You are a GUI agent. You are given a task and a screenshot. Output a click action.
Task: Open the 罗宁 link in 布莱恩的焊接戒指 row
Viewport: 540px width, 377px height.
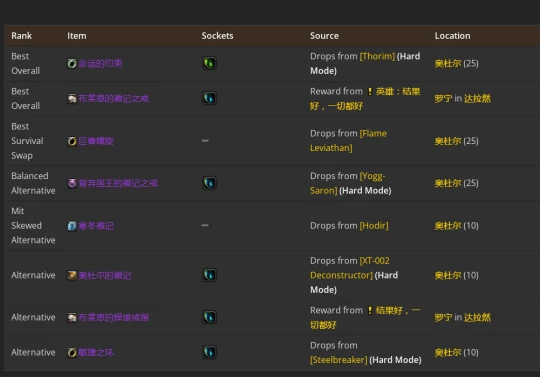pos(443,317)
